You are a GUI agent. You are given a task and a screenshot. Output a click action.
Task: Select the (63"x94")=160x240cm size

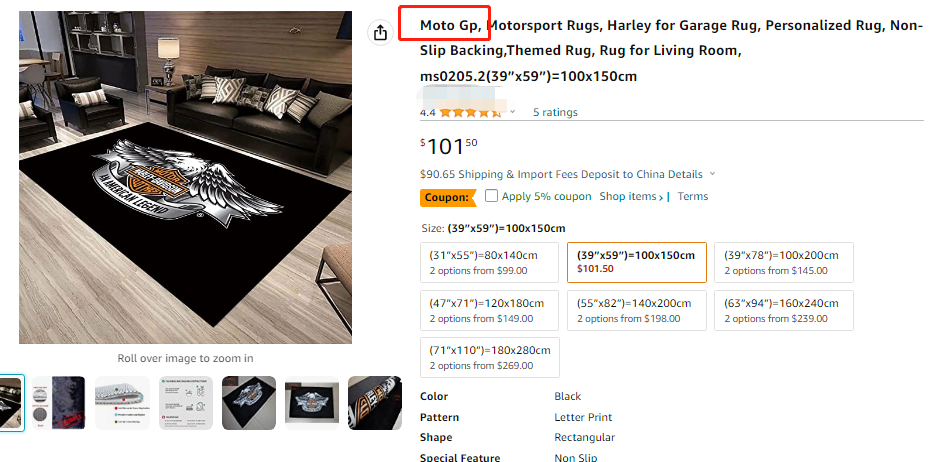pyautogui.click(x=783, y=310)
